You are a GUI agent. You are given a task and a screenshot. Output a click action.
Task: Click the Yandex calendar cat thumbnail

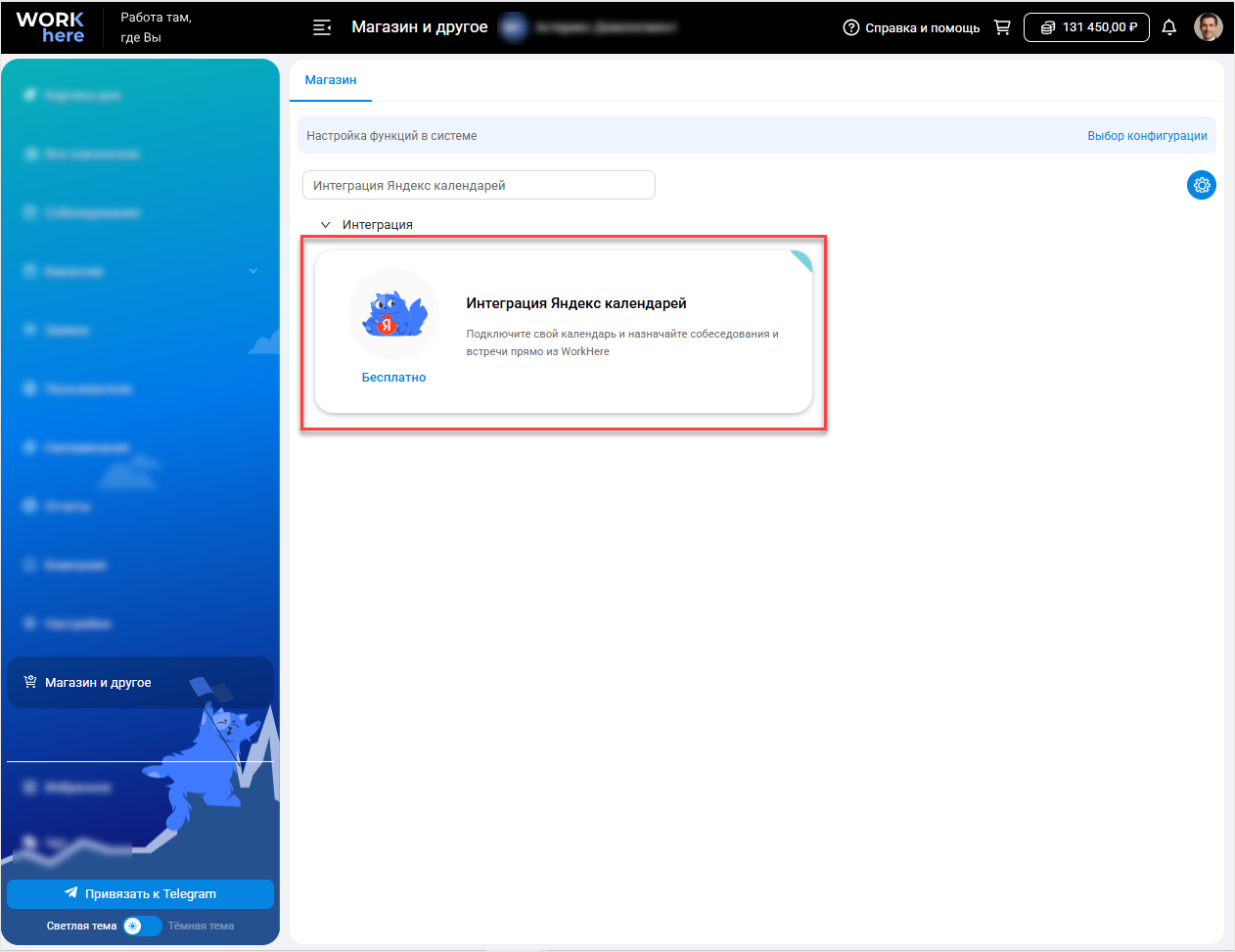click(x=393, y=314)
